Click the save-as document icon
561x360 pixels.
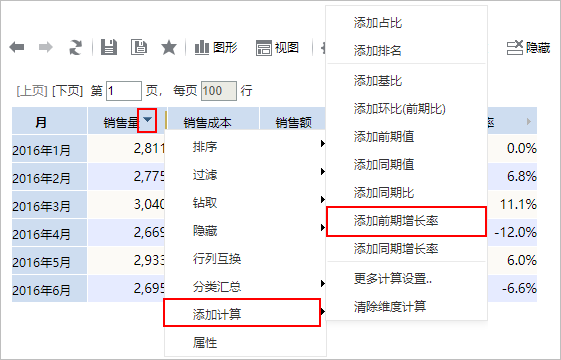tap(139, 47)
